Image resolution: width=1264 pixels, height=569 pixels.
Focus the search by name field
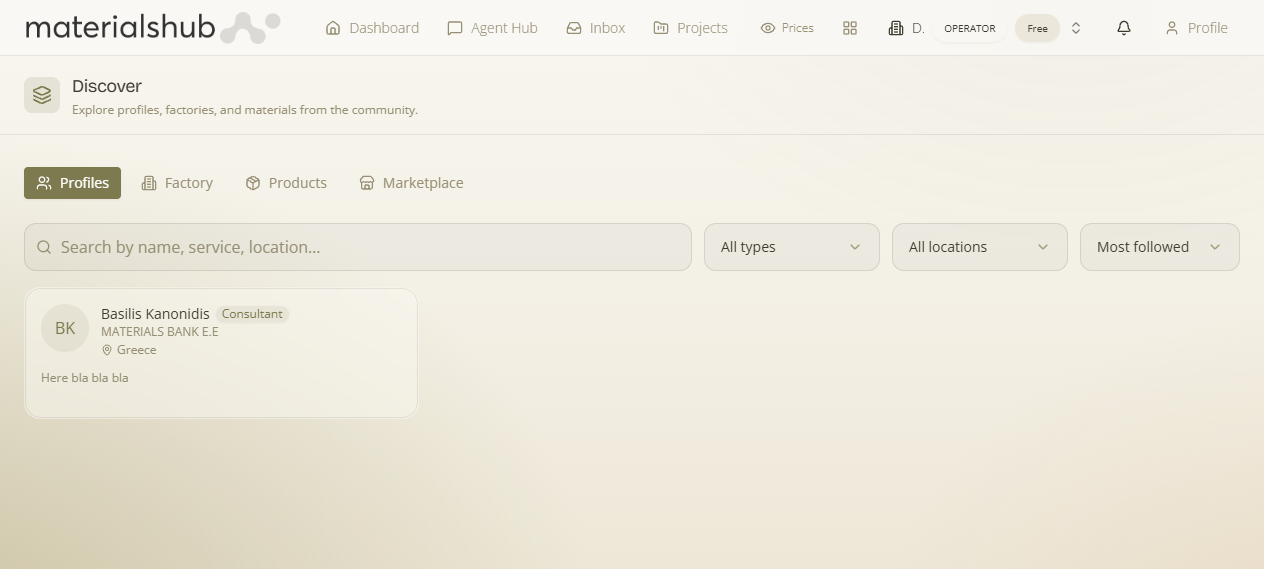(x=358, y=247)
